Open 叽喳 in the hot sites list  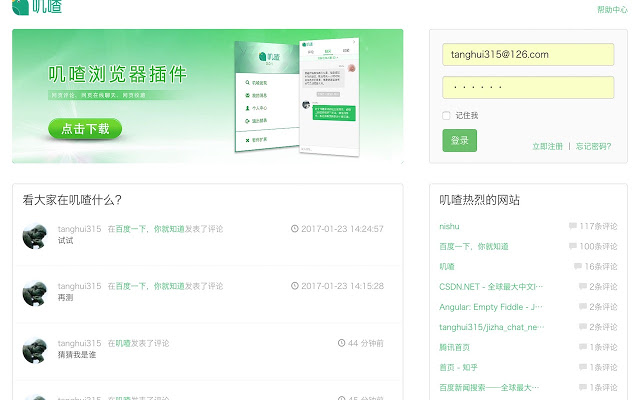pyautogui.click(x=447, y=267)
